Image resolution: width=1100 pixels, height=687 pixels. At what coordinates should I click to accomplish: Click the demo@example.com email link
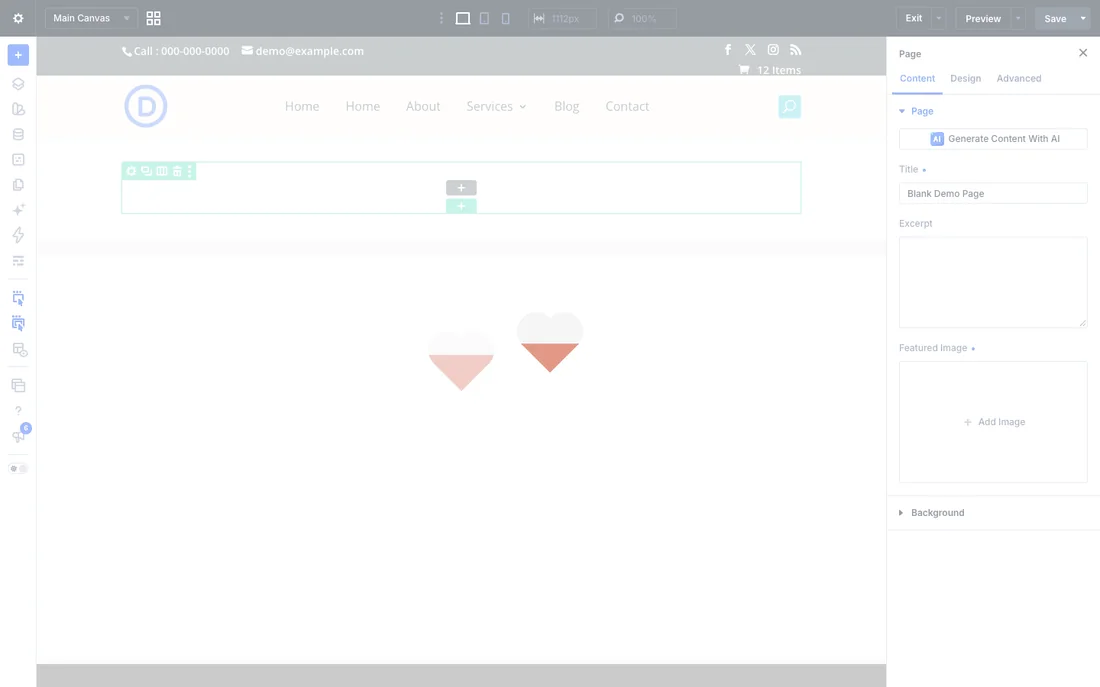click(x=302, y=51)
